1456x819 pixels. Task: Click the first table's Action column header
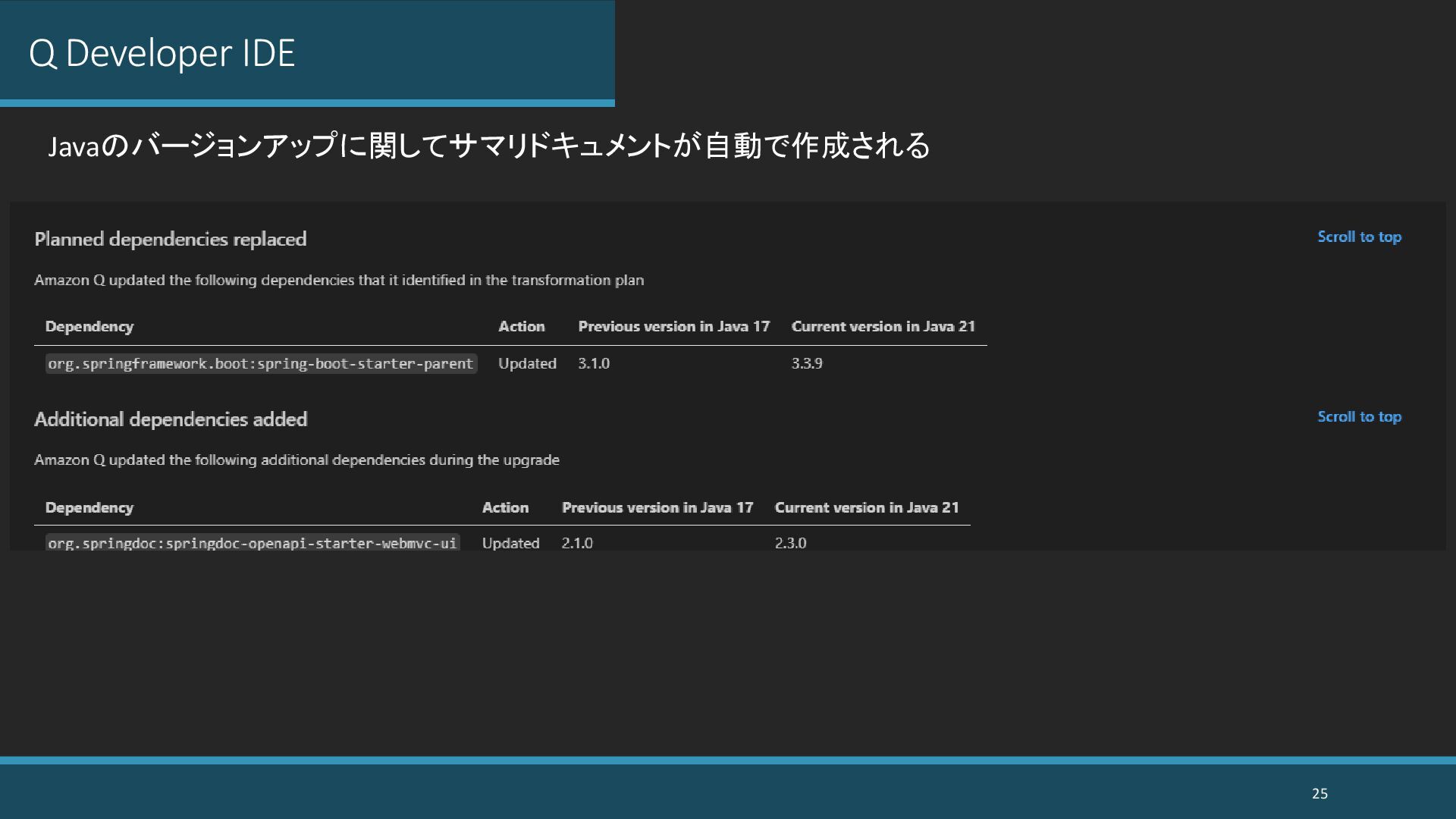(x=521, y=326)
